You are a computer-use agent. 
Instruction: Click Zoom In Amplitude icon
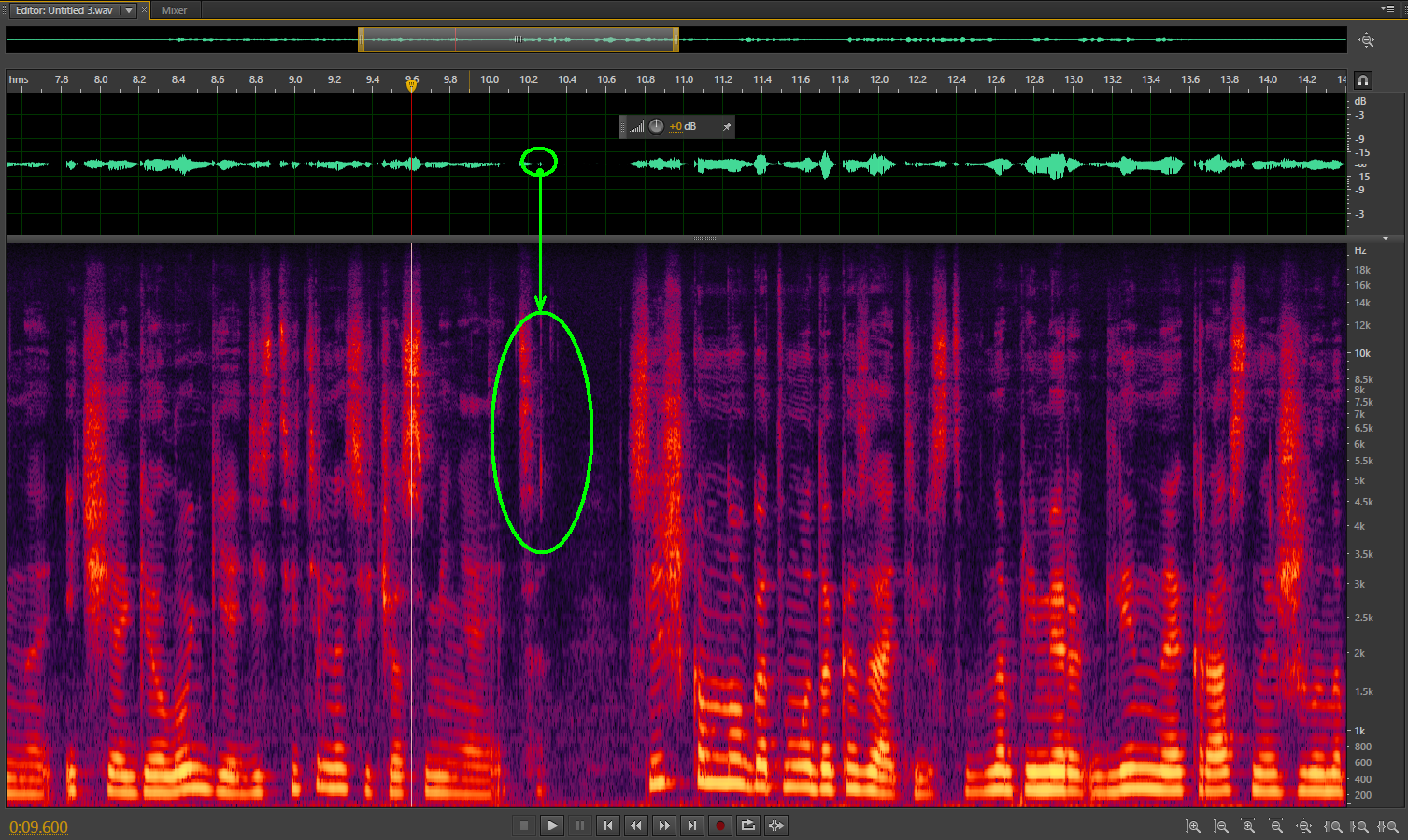1193,826
